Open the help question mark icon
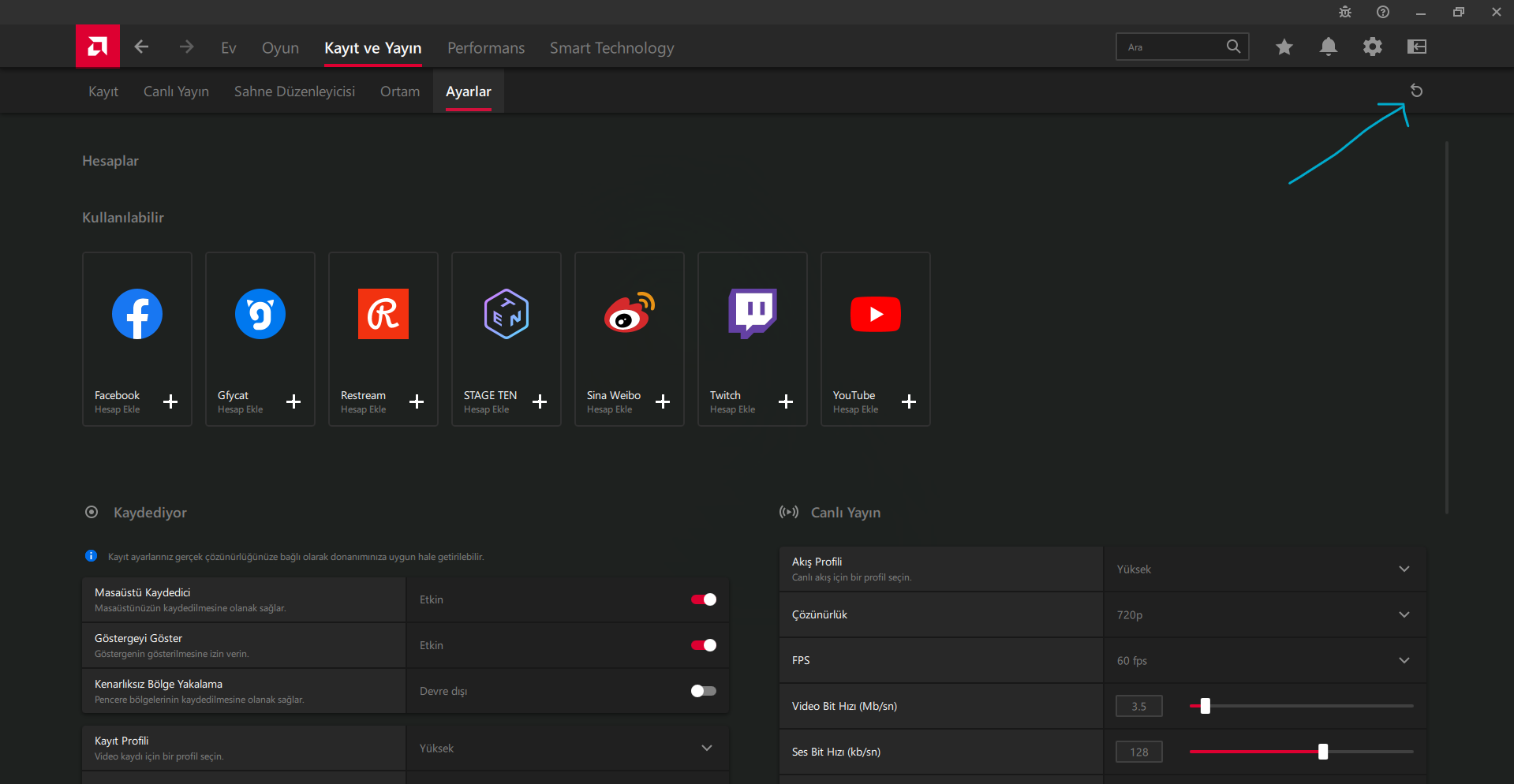 coord(1383,12)
